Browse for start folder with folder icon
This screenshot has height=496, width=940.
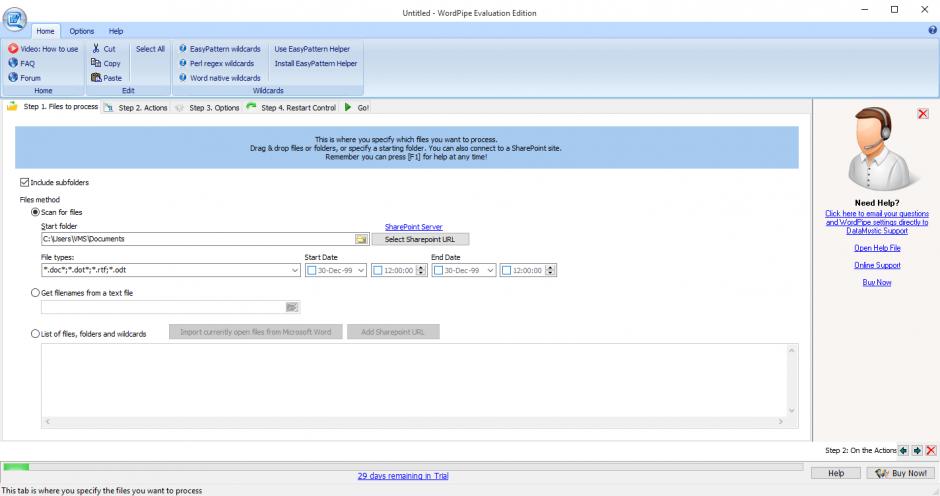point(361,239)
